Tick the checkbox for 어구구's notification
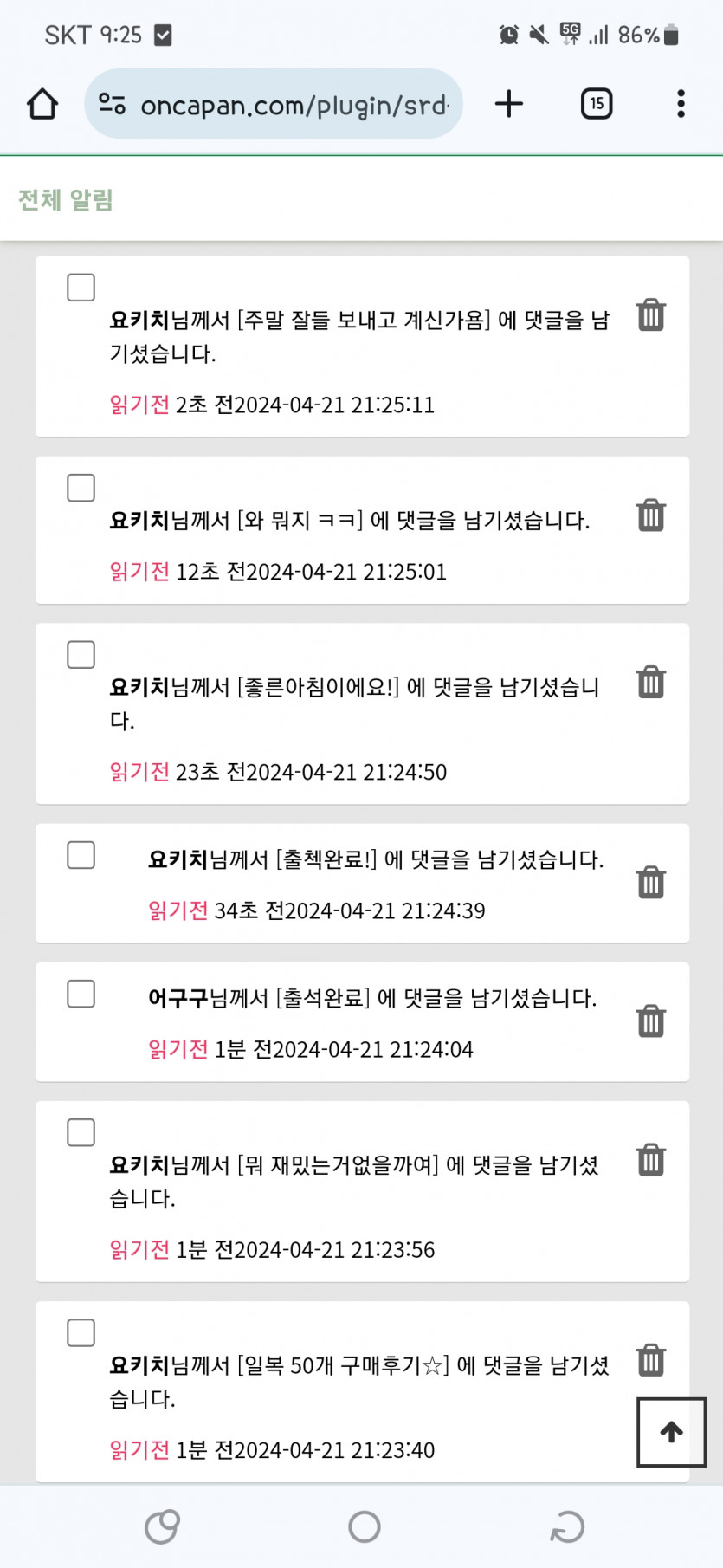The width and height of the screenshot is (723, 1568). (x=81, y=994)
